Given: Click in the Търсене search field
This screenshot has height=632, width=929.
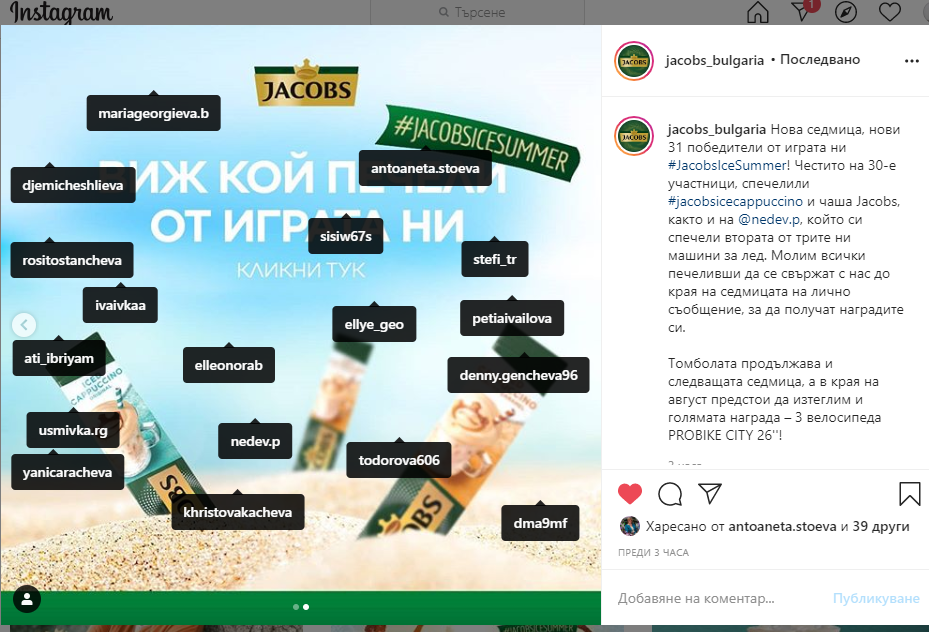Looking at the screenshot, I should pyautogui.click(x=478, y=12).
